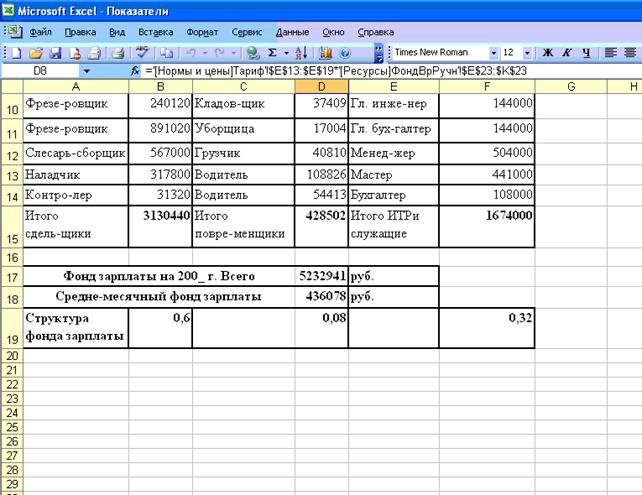Image resolution: width=642 pixels, height=495 pixels.
Task: Click the AutoSum sigma icon
Action: coord(272,53)
